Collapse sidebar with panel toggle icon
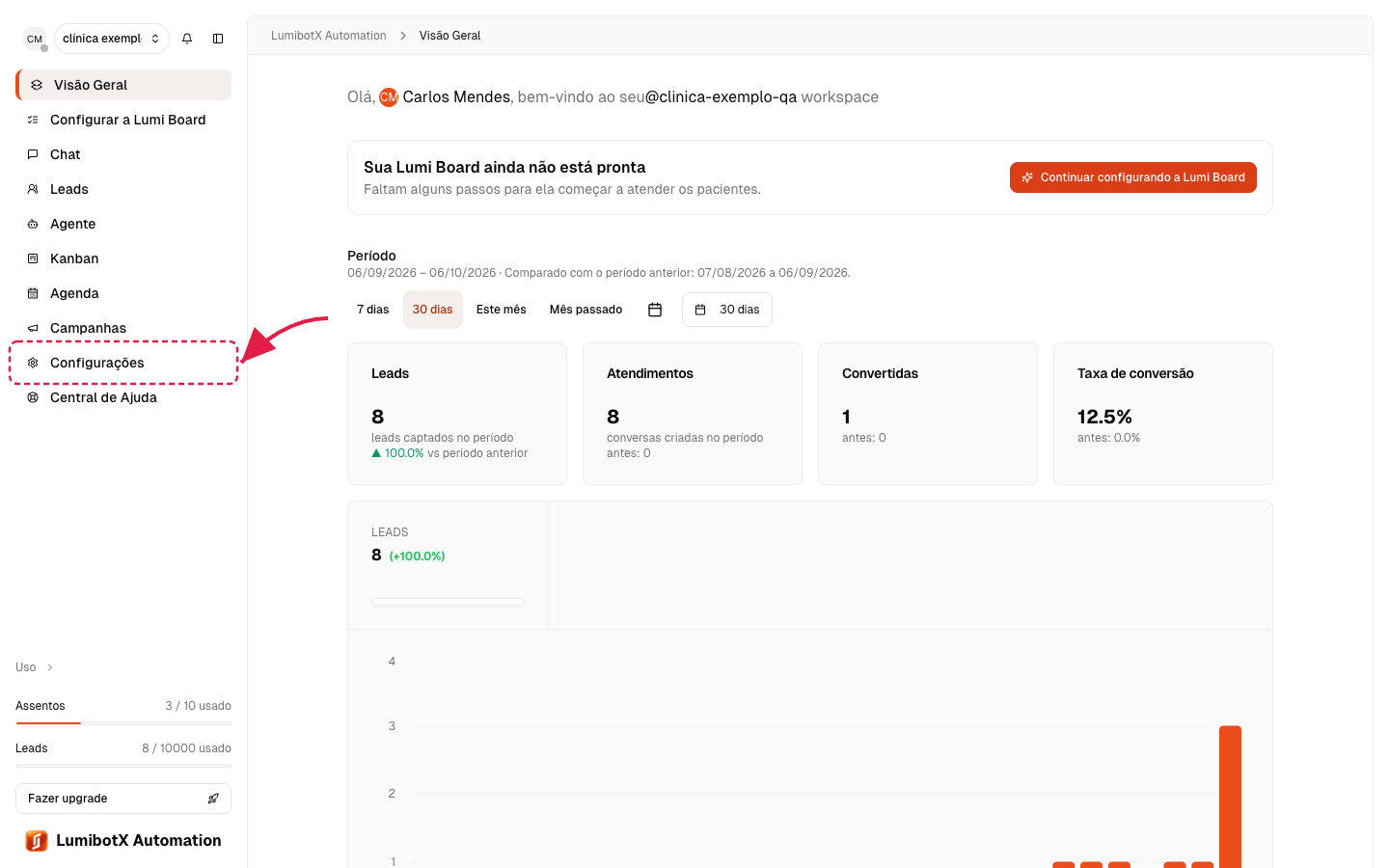This screenshot has width=1389, height=868. (218, 39)
